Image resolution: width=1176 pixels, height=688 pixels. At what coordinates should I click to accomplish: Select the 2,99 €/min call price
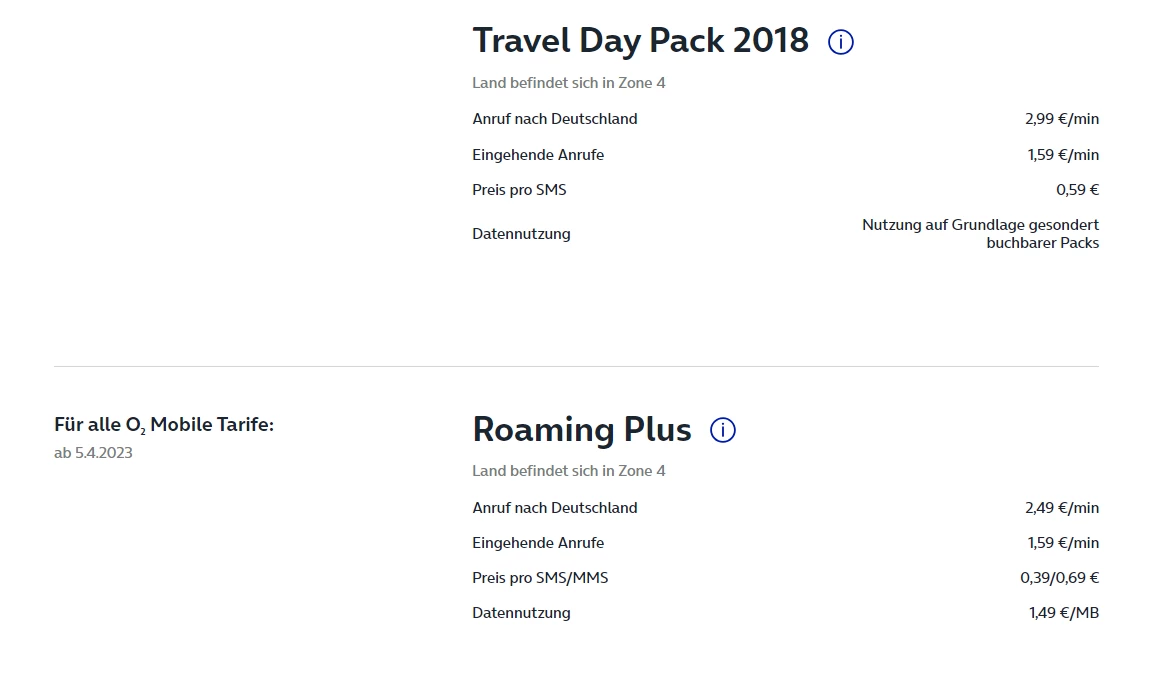(x=1061, y=119)
